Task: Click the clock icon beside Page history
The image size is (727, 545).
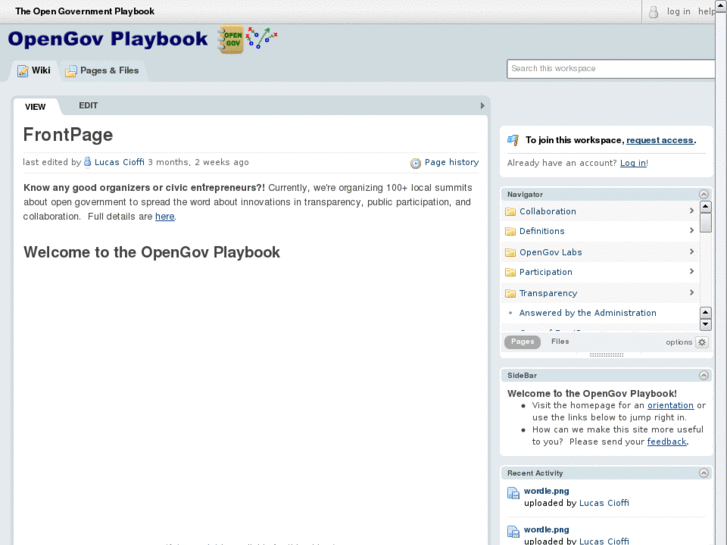Action: [415, 163]
